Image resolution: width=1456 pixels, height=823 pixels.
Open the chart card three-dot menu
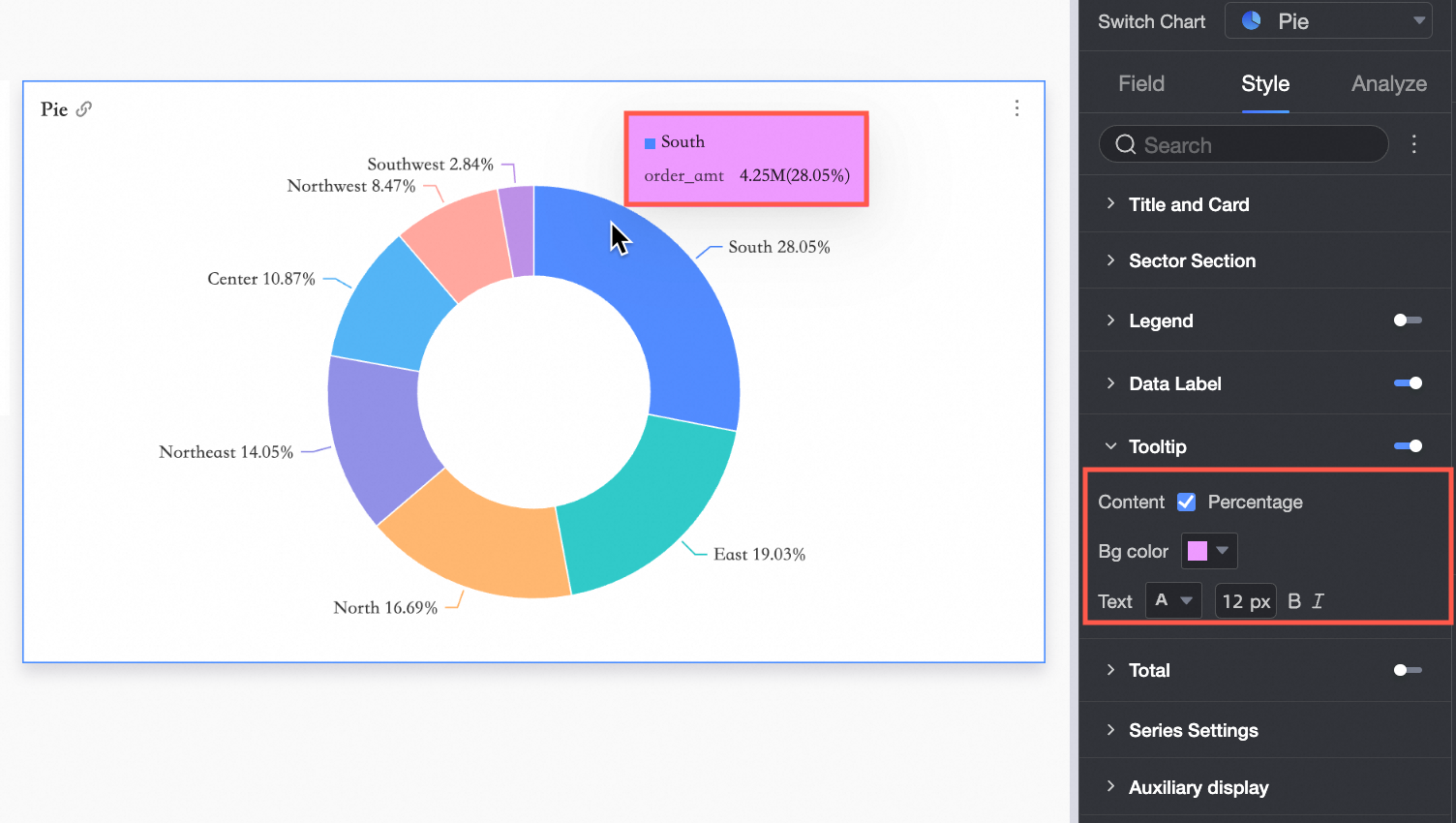pyautogui.click(x=1016, y=107)
